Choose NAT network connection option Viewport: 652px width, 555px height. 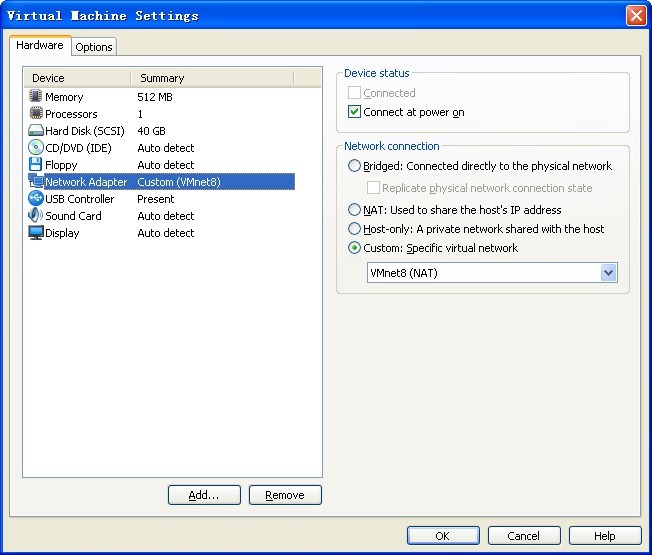pyautogui.click(x=354, y=210)
